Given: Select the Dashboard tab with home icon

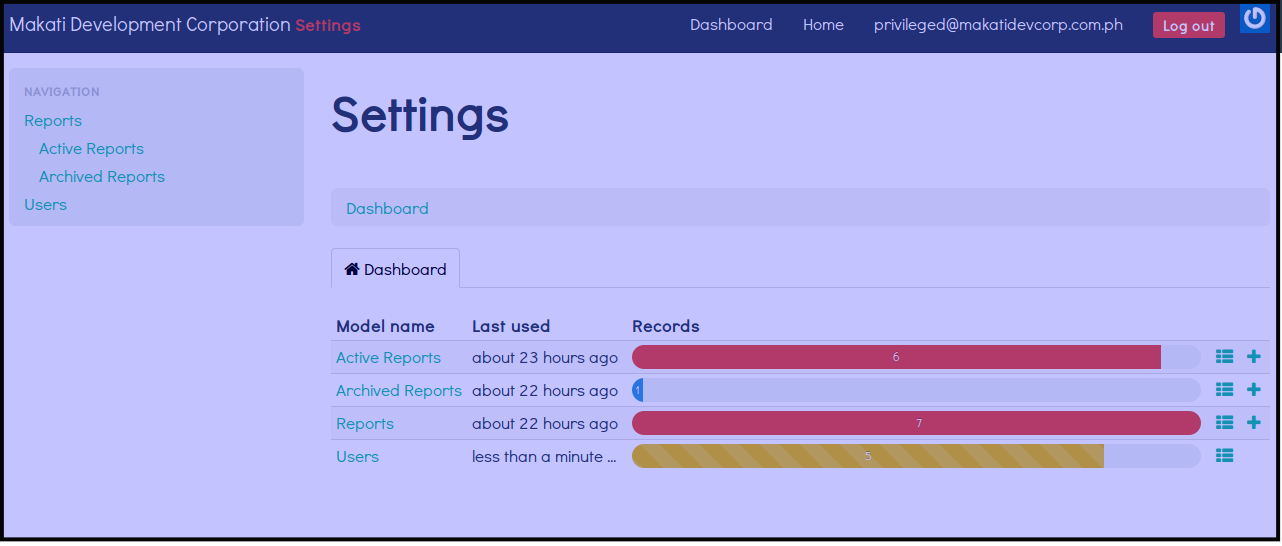Looking at the screenshot, I should tap(396, 269).
